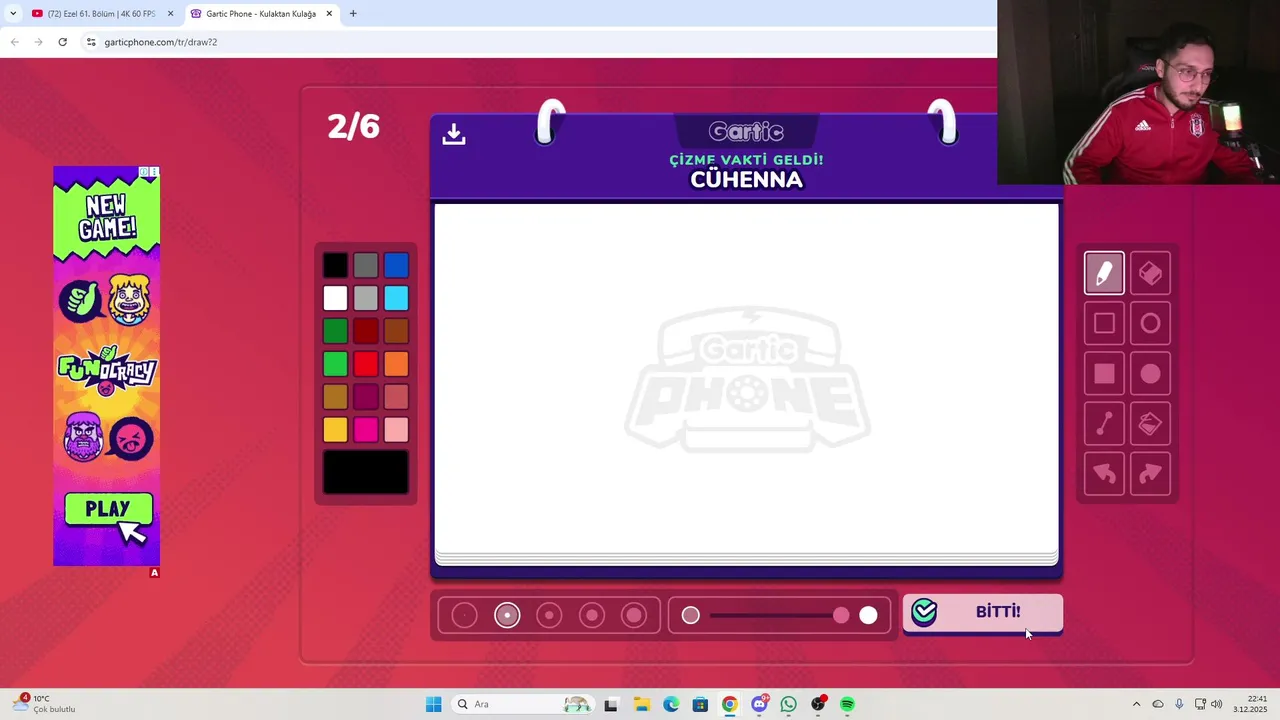Open Spotify from the taskbar
Screen dimensions: 1280x720
(847, 704)
